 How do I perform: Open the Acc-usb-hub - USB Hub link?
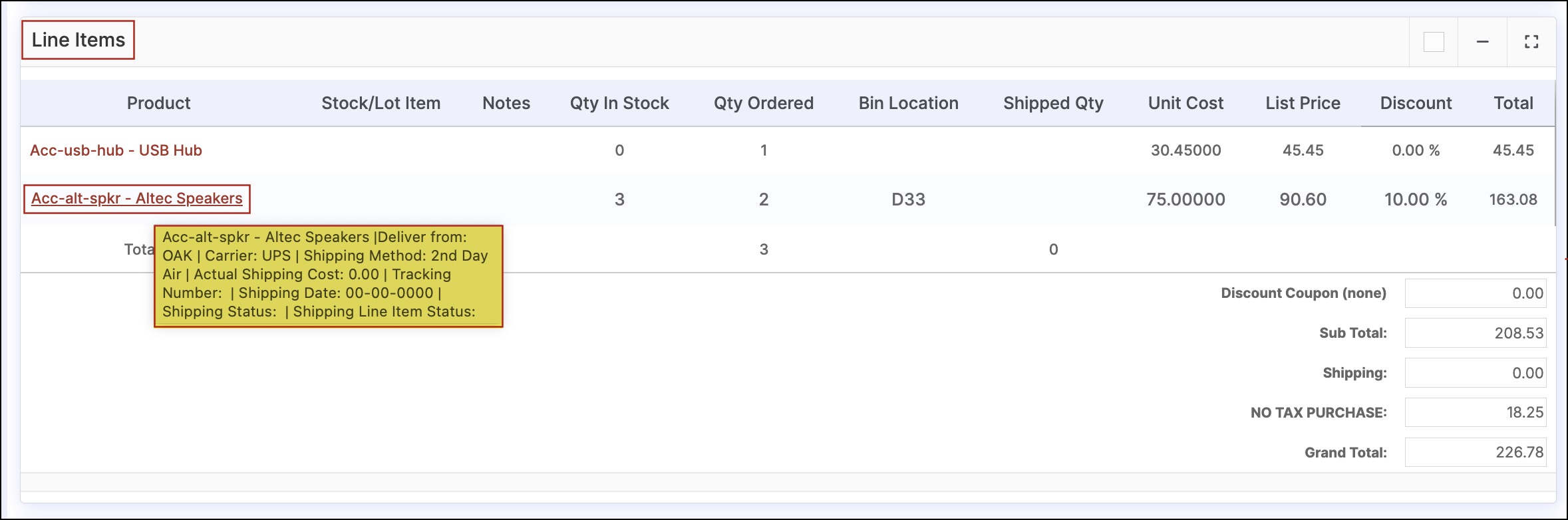tap(116, 150)
